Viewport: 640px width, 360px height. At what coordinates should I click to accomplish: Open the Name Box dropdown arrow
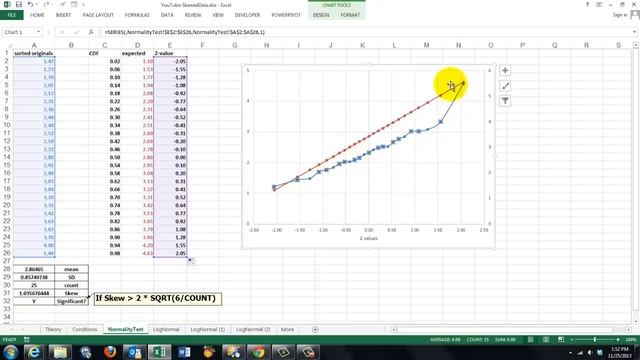(x=38, y=32)
